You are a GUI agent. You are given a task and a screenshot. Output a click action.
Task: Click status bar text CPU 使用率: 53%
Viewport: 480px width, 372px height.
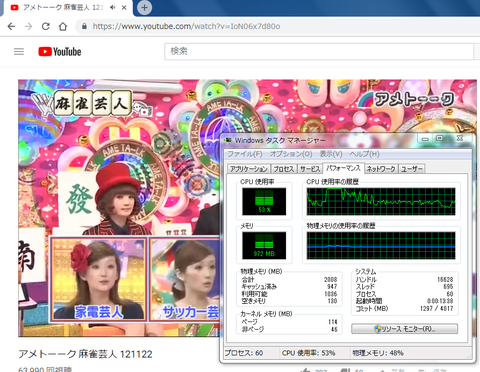tap(309, 353)
